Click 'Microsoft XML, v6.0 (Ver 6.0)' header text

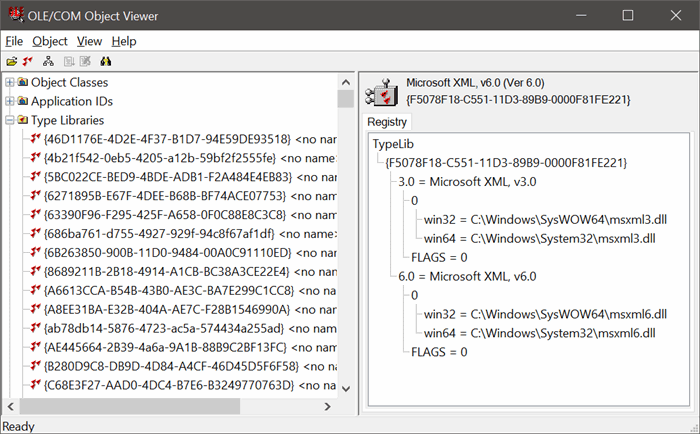pos(475,83)
